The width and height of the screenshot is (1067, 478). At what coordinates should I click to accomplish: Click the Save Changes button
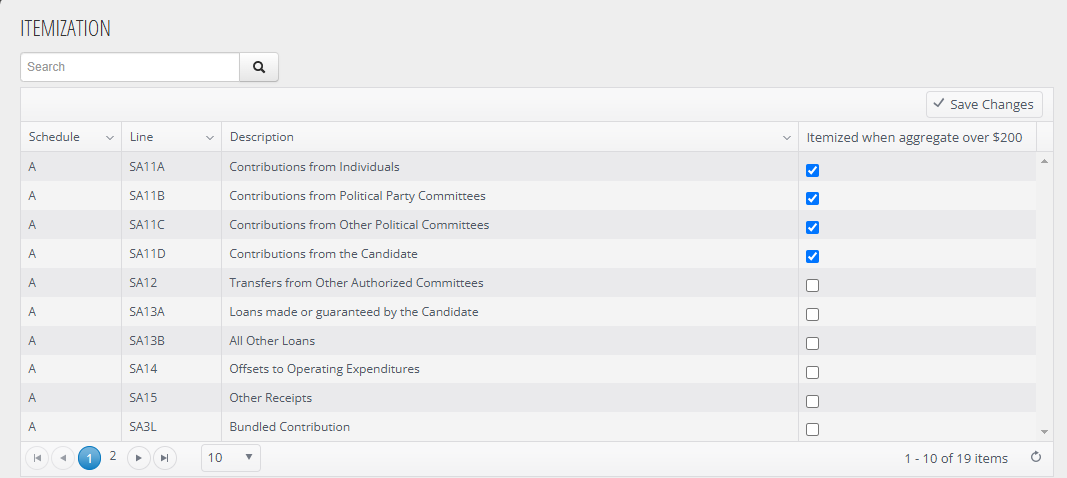click(984, 104)
